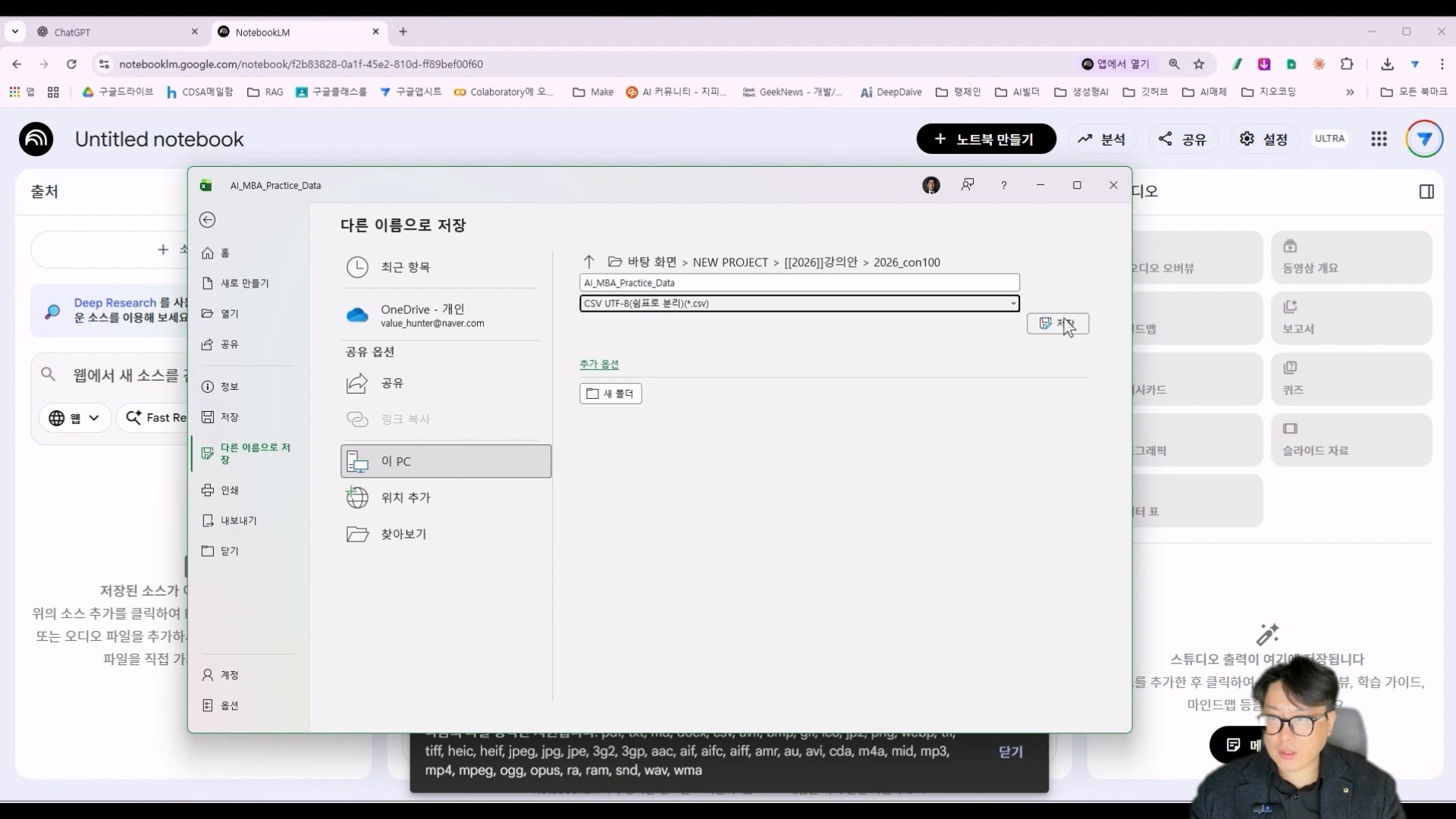Open 인쇄 from Excel sidebar
Image resolution: width=1456 pixels, height=819 pixels.
point(229,490)
